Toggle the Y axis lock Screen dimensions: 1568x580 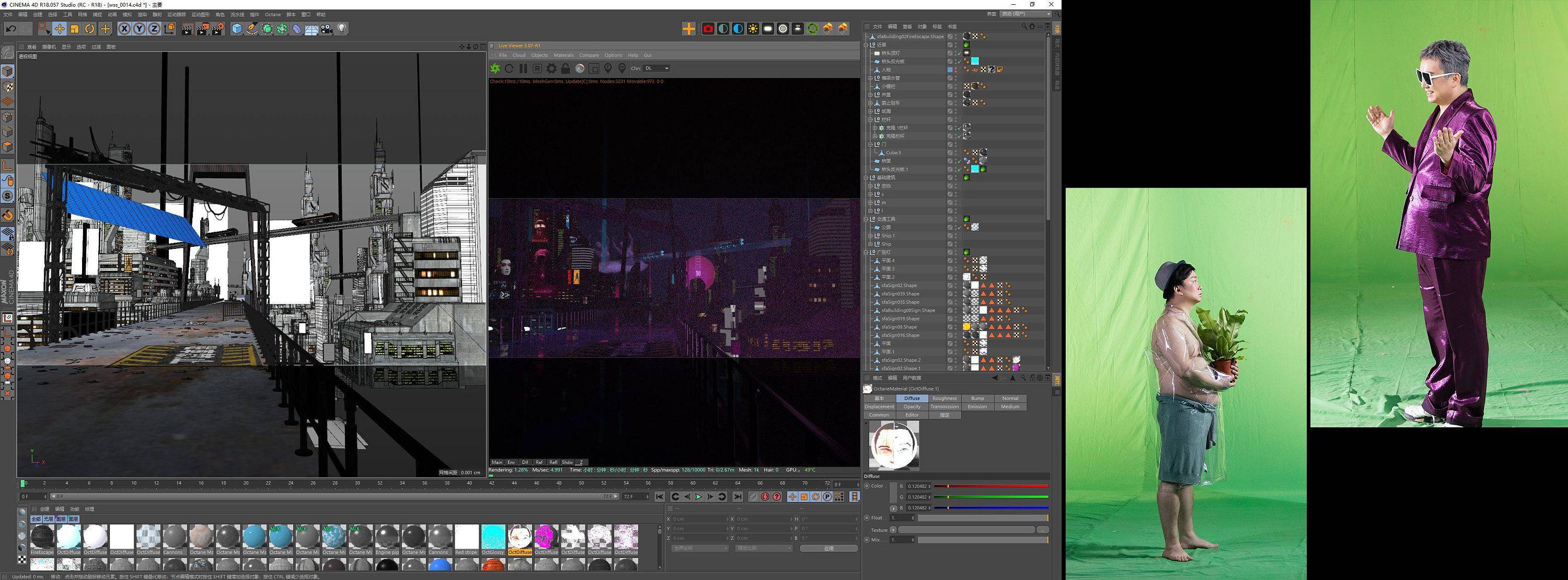tap(140, 29)
